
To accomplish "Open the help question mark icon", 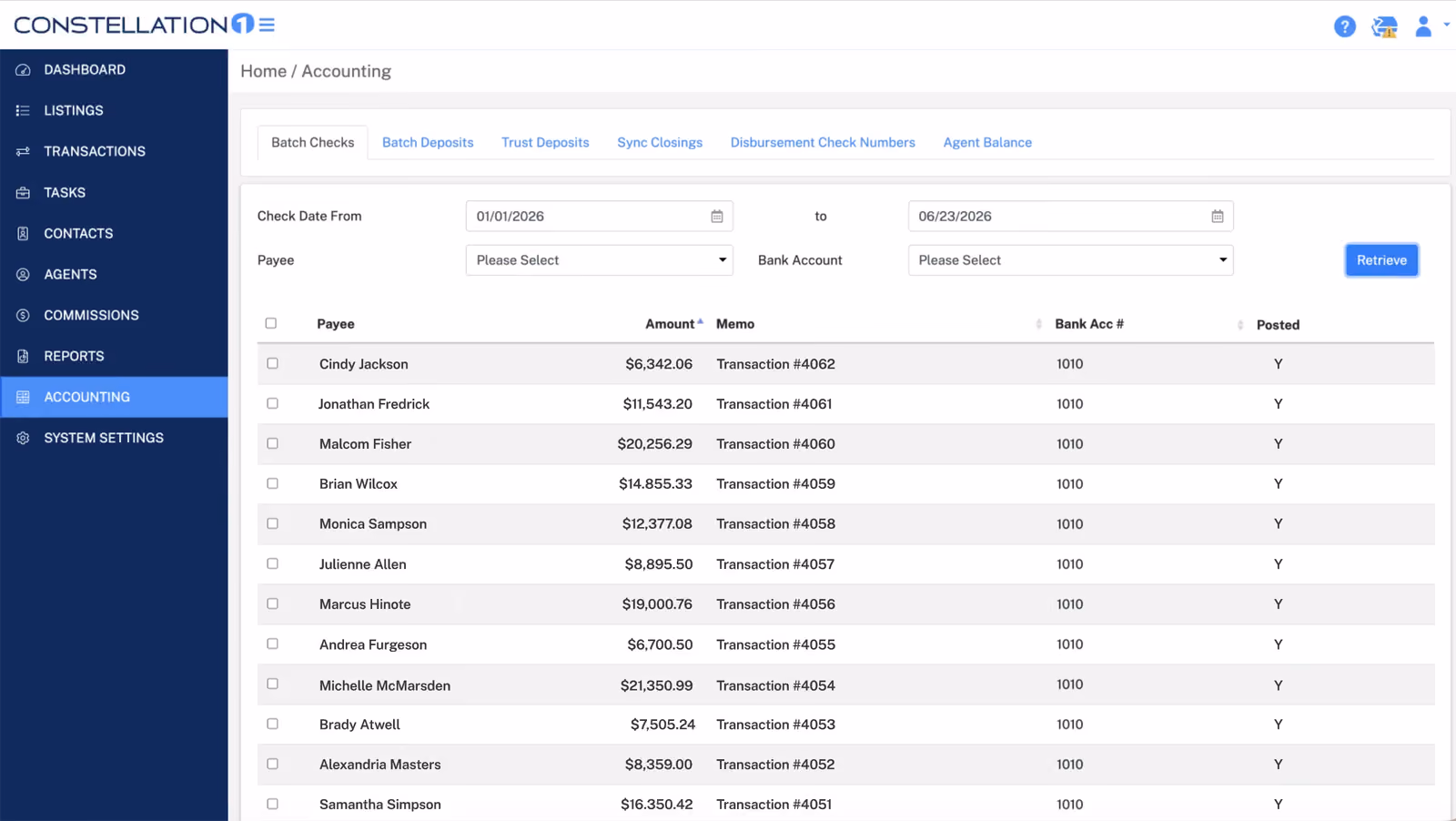I will click(x=1345, y=26).
